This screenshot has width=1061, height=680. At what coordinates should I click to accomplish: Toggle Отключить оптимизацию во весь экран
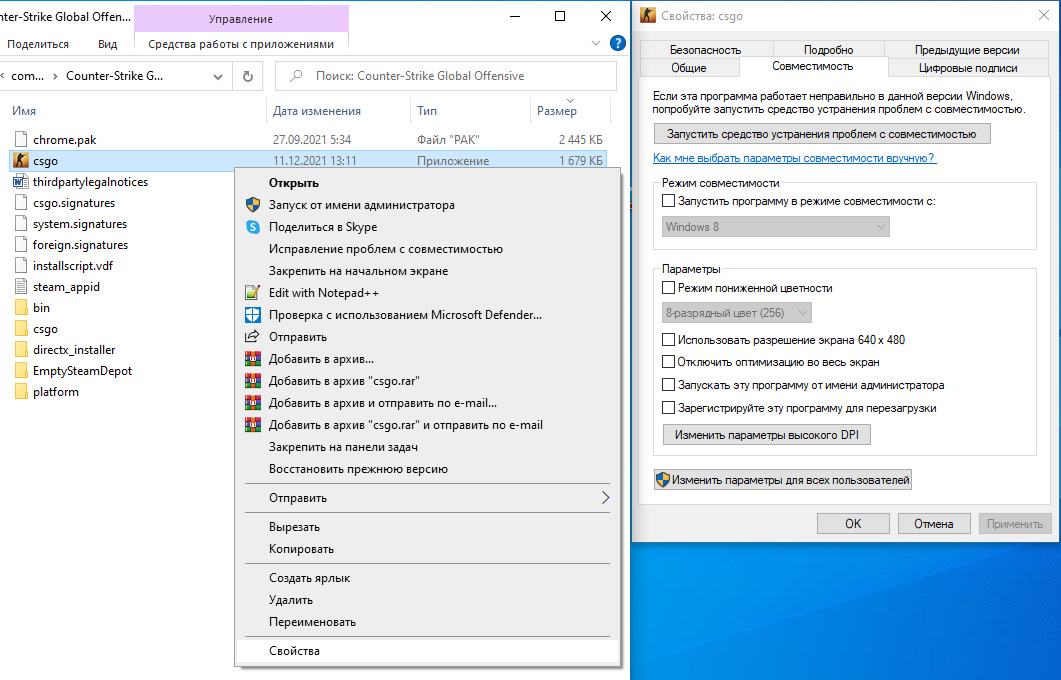click(669, 362)
